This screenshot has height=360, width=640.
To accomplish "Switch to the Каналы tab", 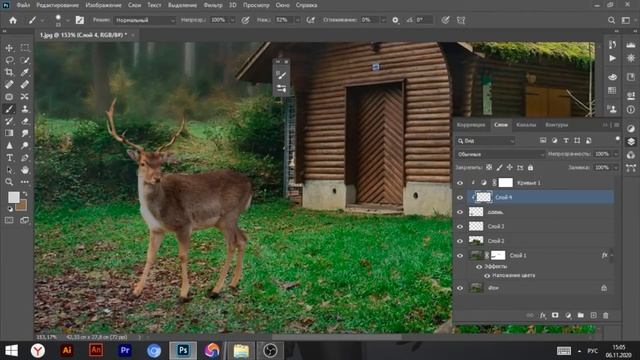I will click(x=526, y=125).
